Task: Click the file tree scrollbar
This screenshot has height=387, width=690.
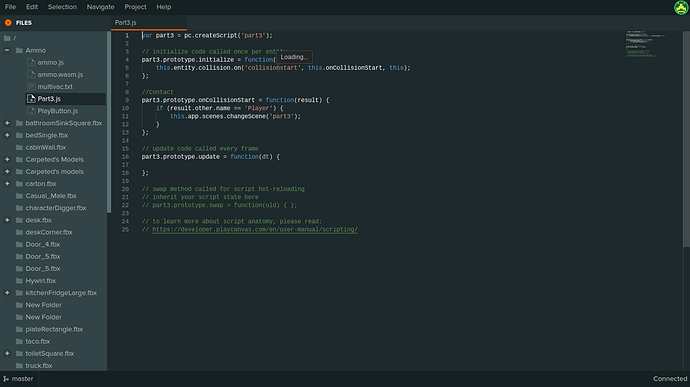Action: pos(109,122)
